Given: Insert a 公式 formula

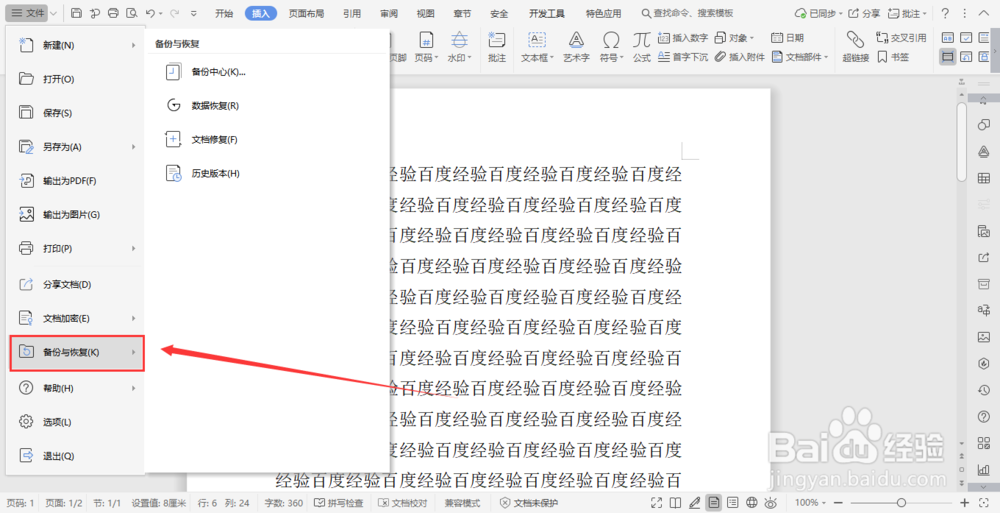Looking at the screenshot, I should [x=642, y=47].
